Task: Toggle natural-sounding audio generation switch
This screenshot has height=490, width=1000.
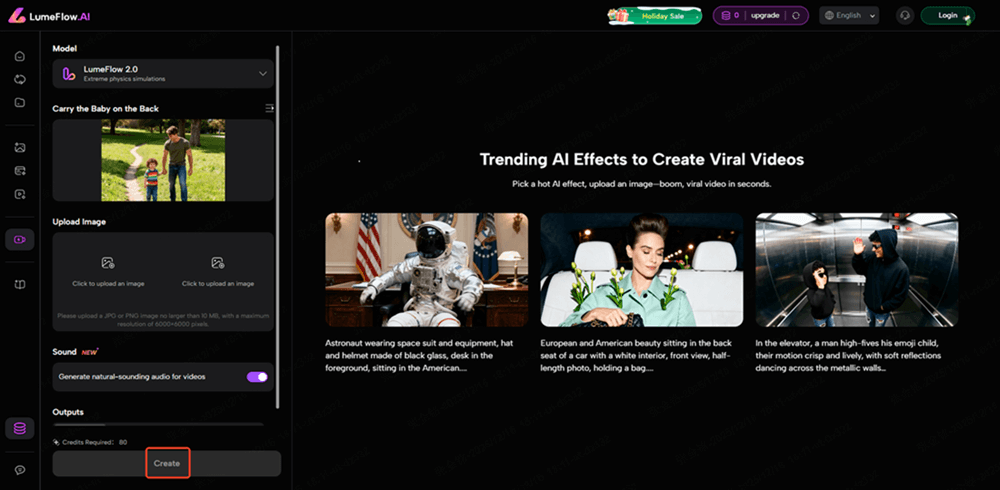Action: click(257, 377)
